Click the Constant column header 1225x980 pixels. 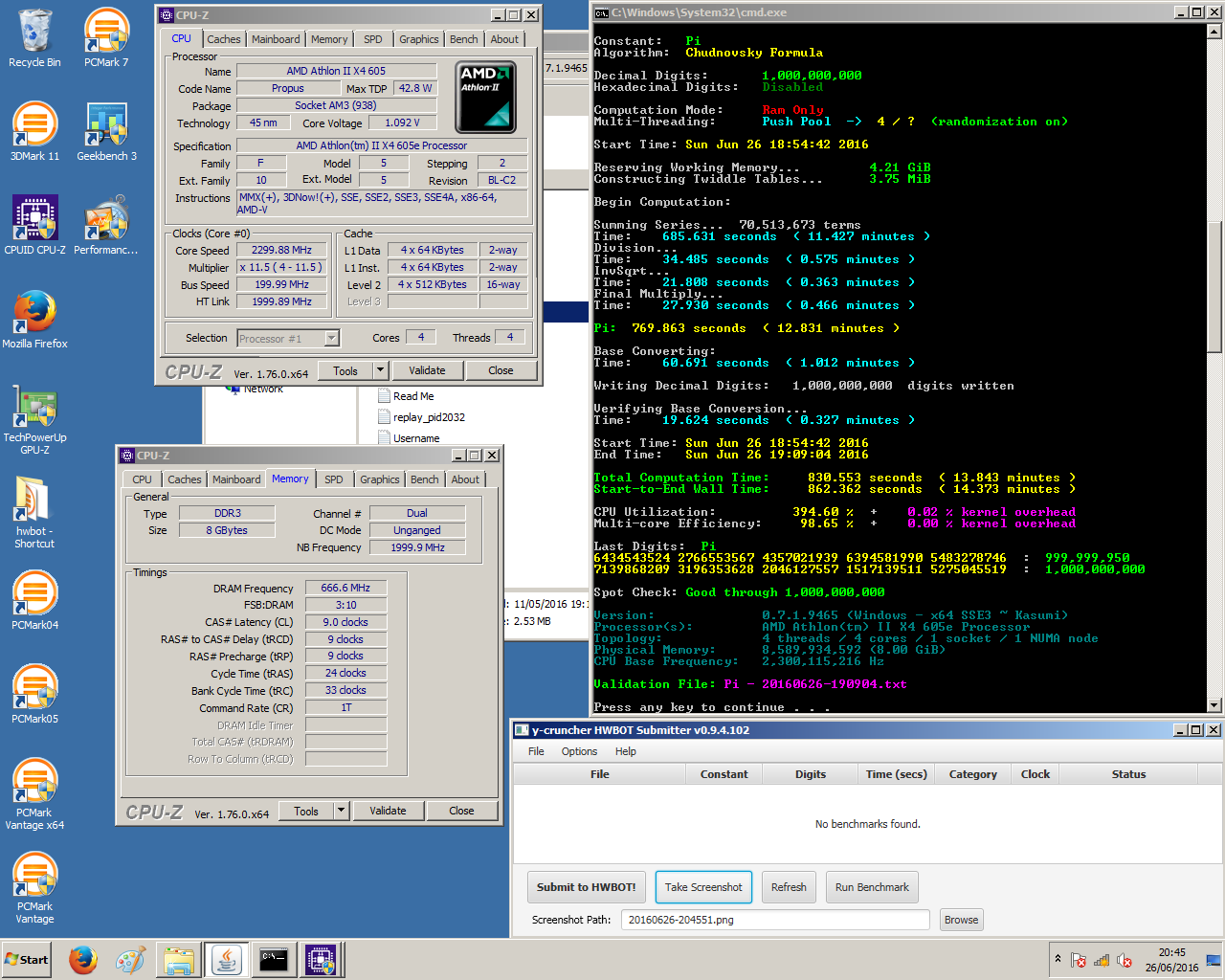(724, 774)
